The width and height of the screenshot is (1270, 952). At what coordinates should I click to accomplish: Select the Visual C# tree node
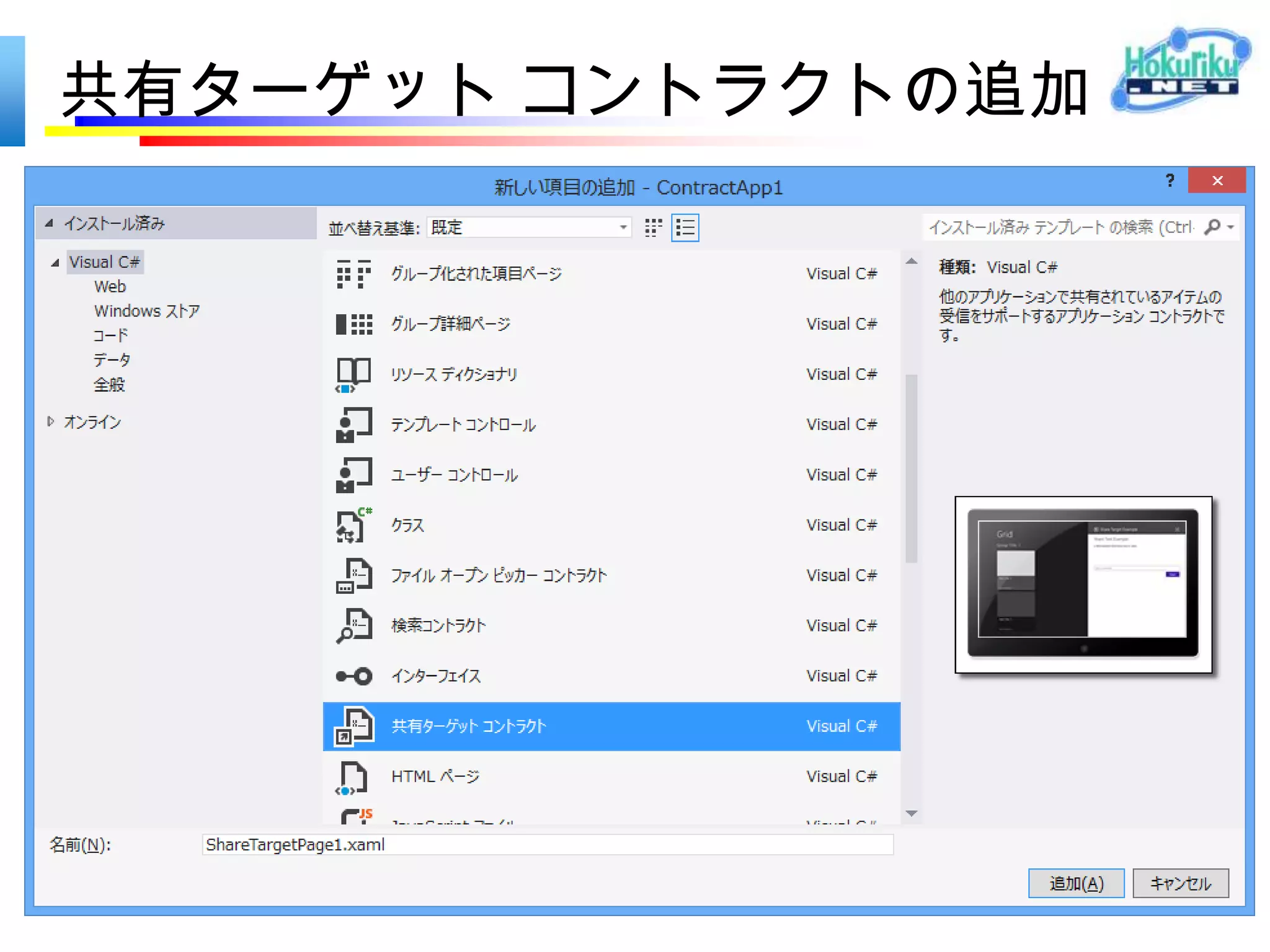point(104,262)
